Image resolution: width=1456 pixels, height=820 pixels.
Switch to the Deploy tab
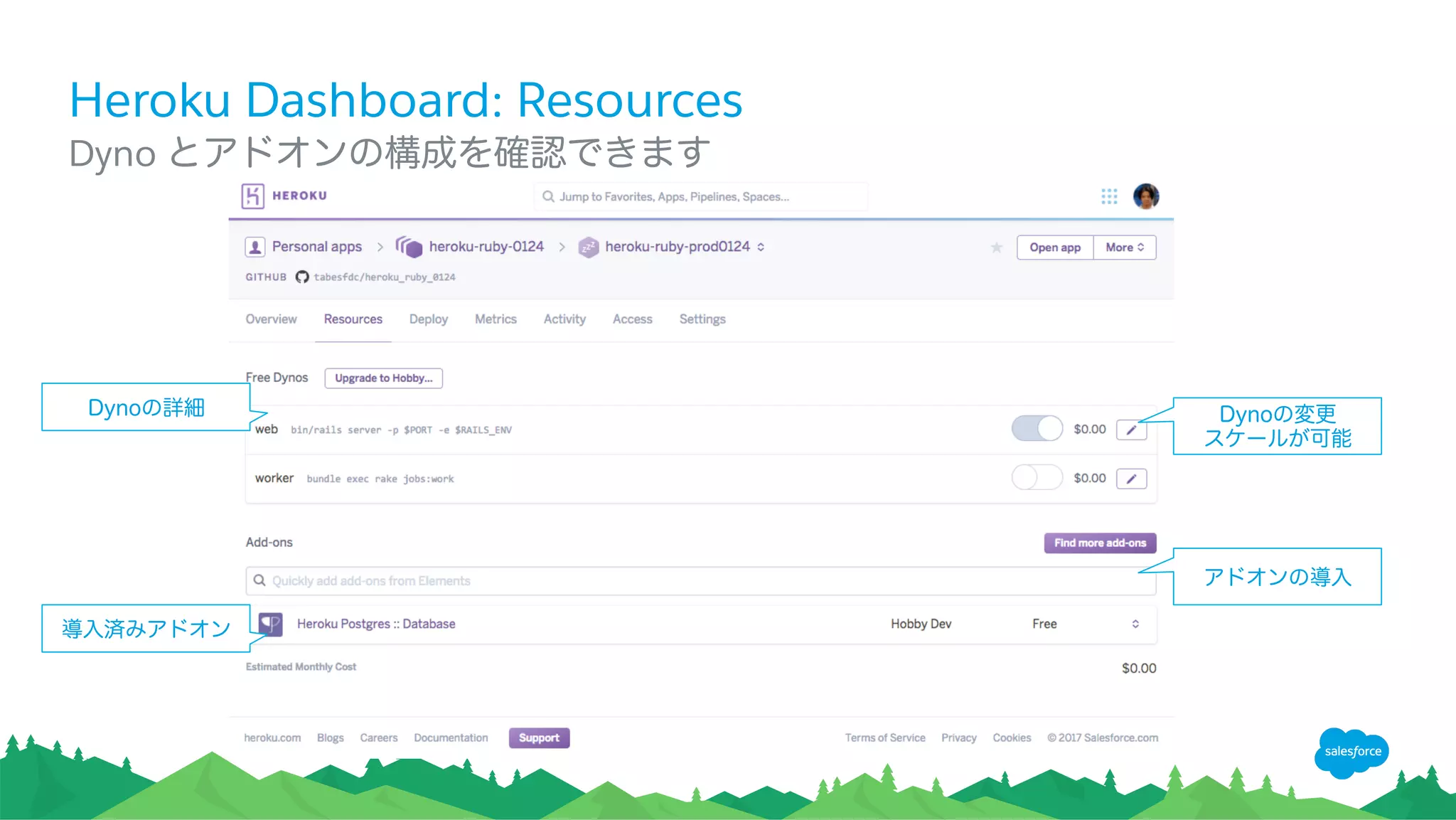point(428,319)
